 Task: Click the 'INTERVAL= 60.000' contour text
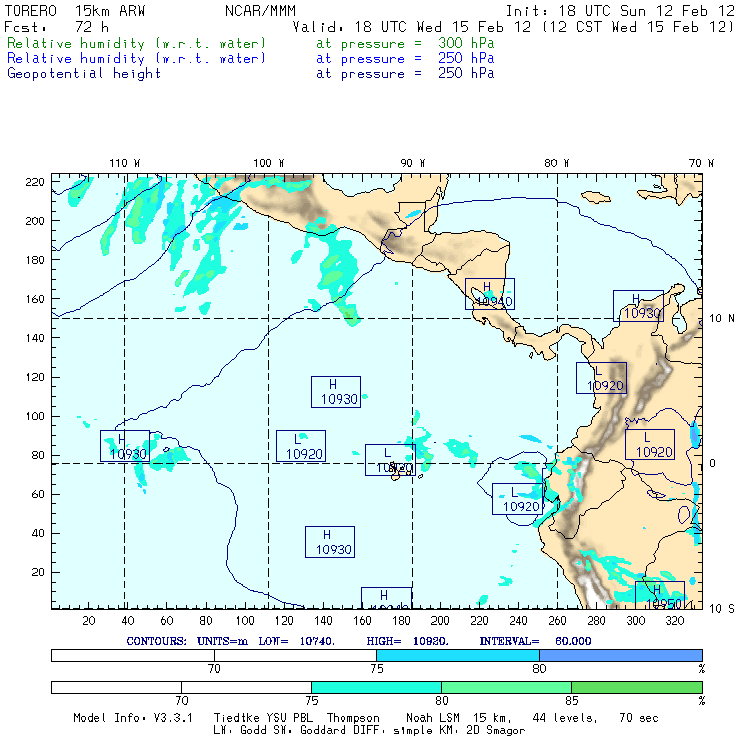(x=536, y=641)
